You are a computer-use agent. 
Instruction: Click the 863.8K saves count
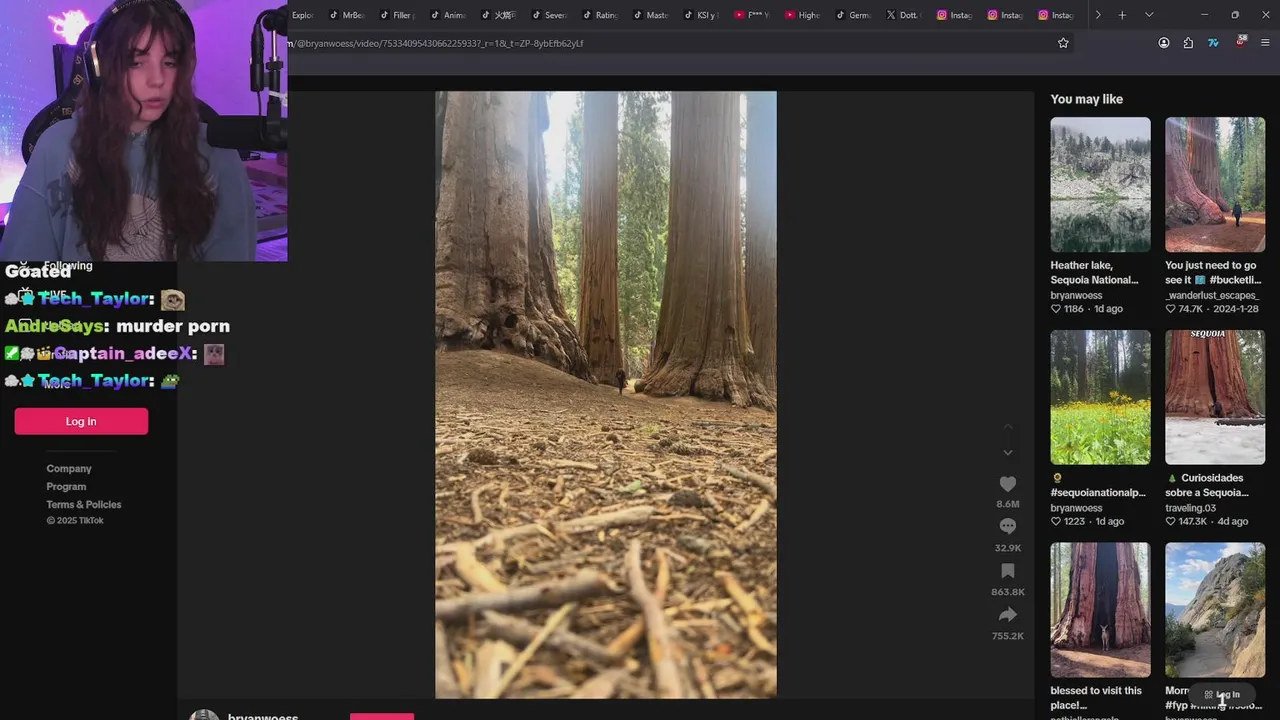1008,592
